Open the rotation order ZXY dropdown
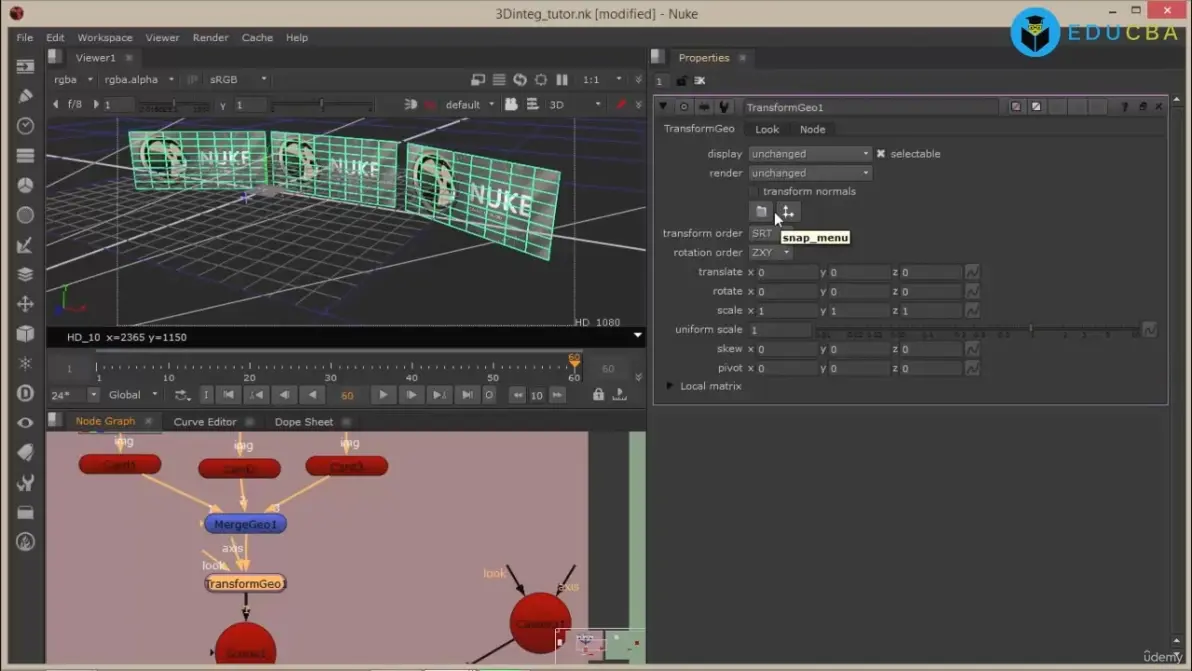 [770, 253]
